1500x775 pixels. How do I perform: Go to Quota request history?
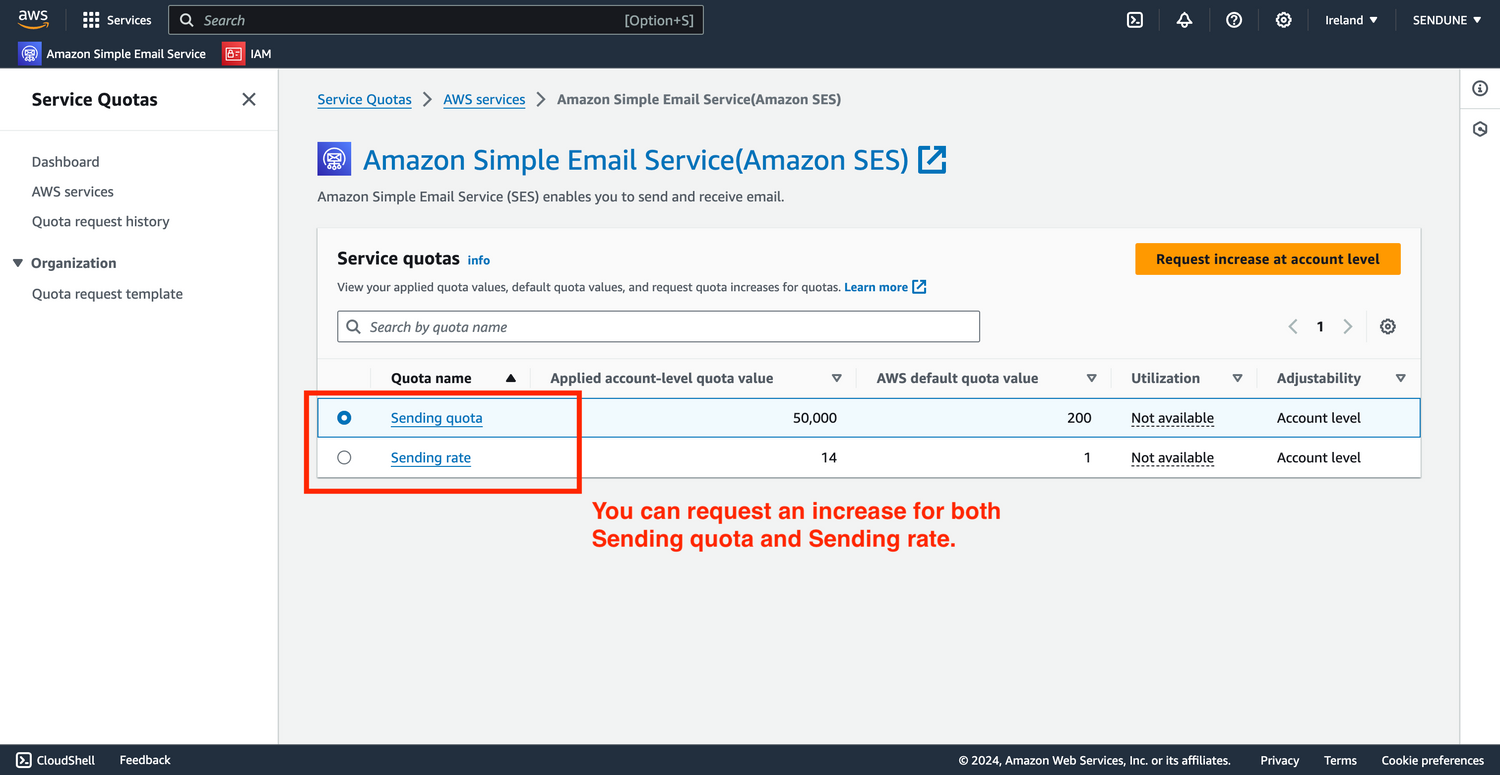(x=101, y=222)
